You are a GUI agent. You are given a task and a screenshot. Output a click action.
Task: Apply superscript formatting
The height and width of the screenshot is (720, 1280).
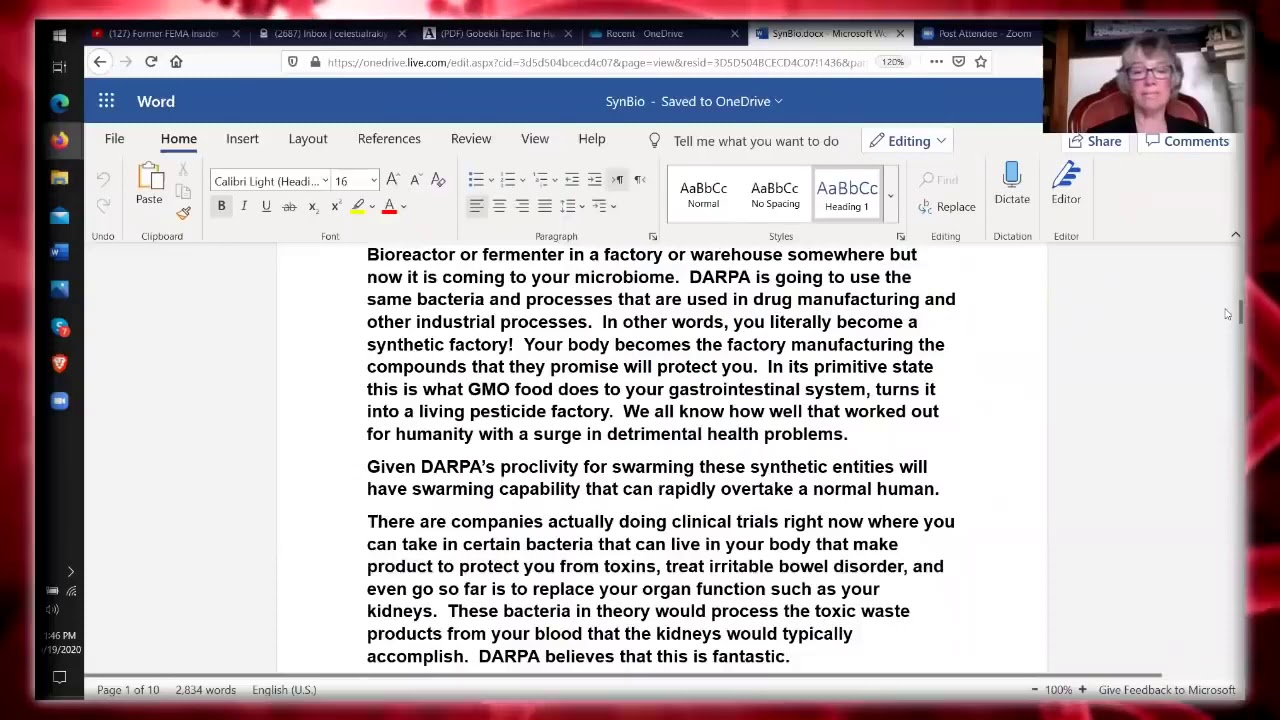[336, 206]
